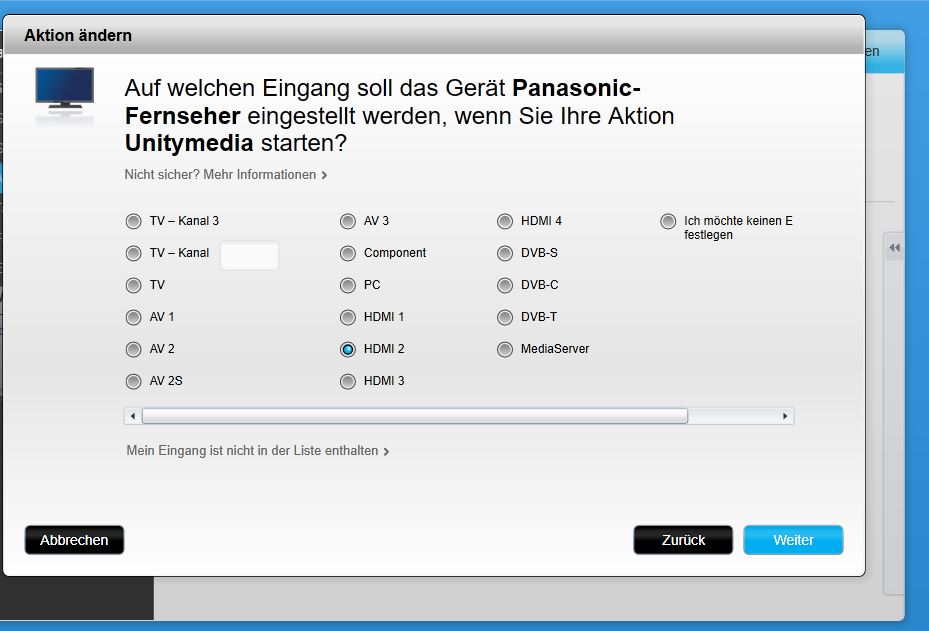Click the left scroll arrow of the list
The width and height of the screenshot is (929, 631).
pos(132,415)
